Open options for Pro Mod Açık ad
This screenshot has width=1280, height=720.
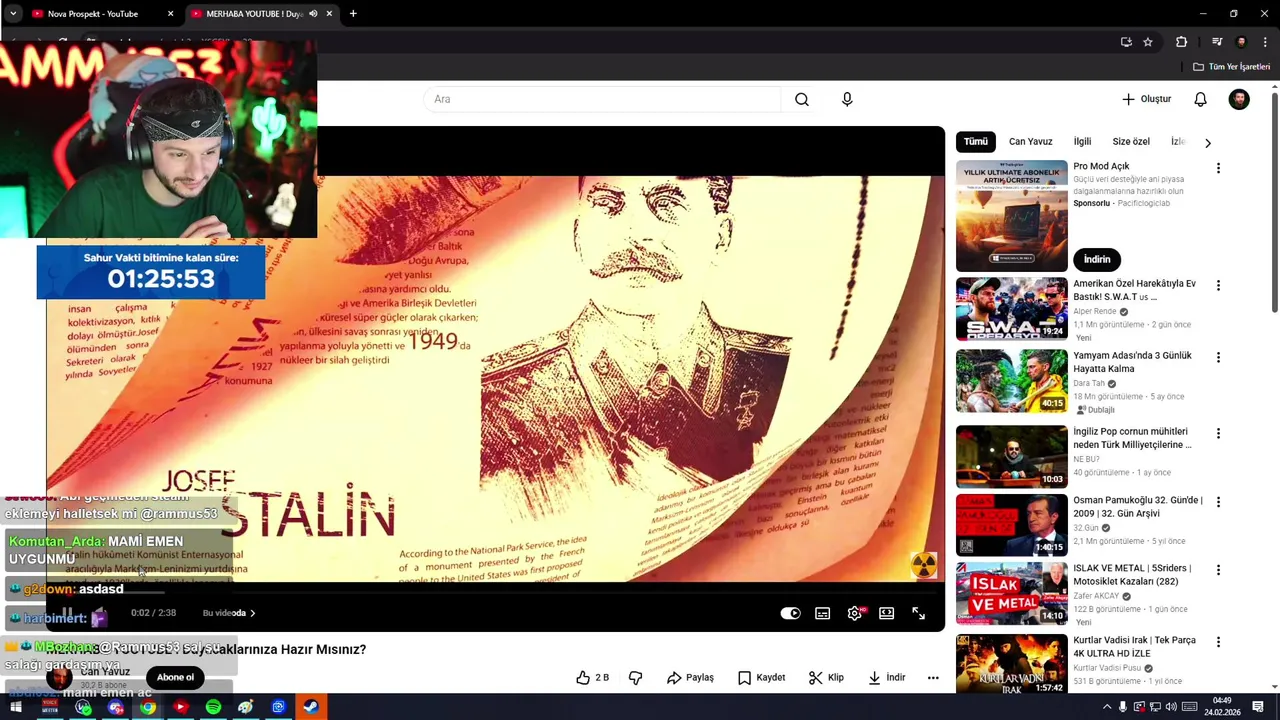[1218, 168]
